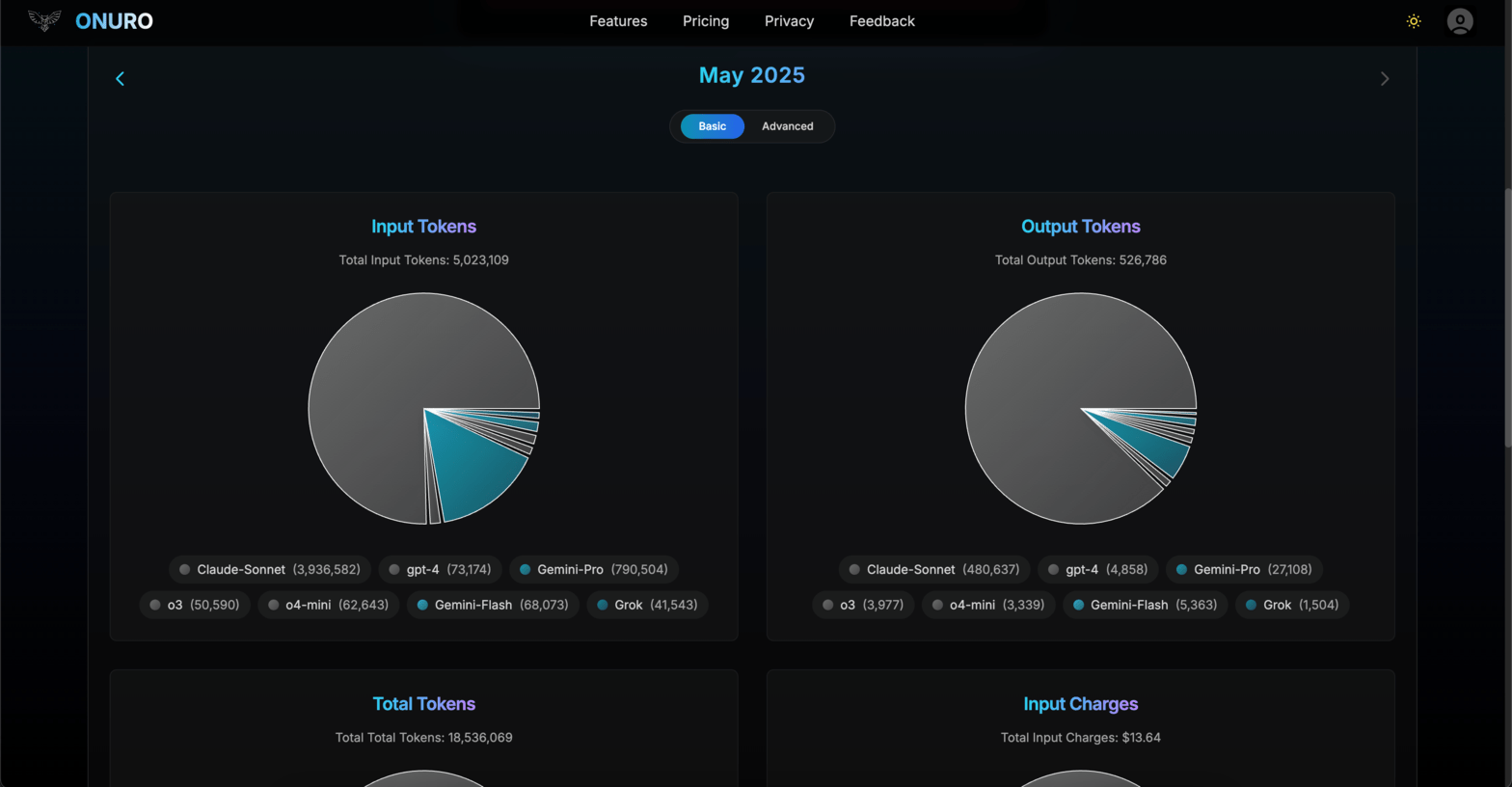The width and height of the screenshot is (1512, 787).
Task: Open the Features menu item
Action: click(x=618, y=21)
